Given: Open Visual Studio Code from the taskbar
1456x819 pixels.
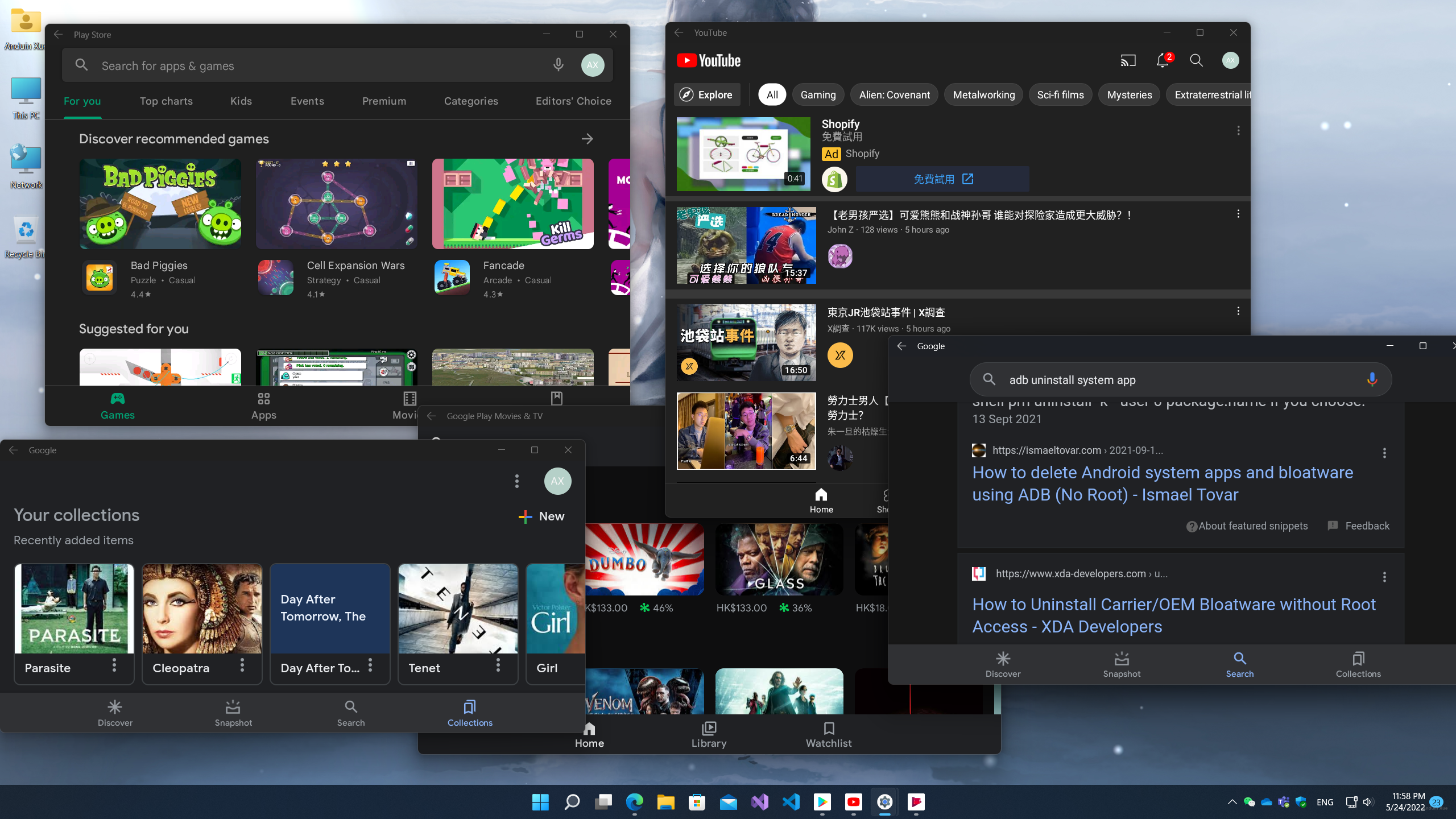Looking at the screenshot, I should point(791,802).
